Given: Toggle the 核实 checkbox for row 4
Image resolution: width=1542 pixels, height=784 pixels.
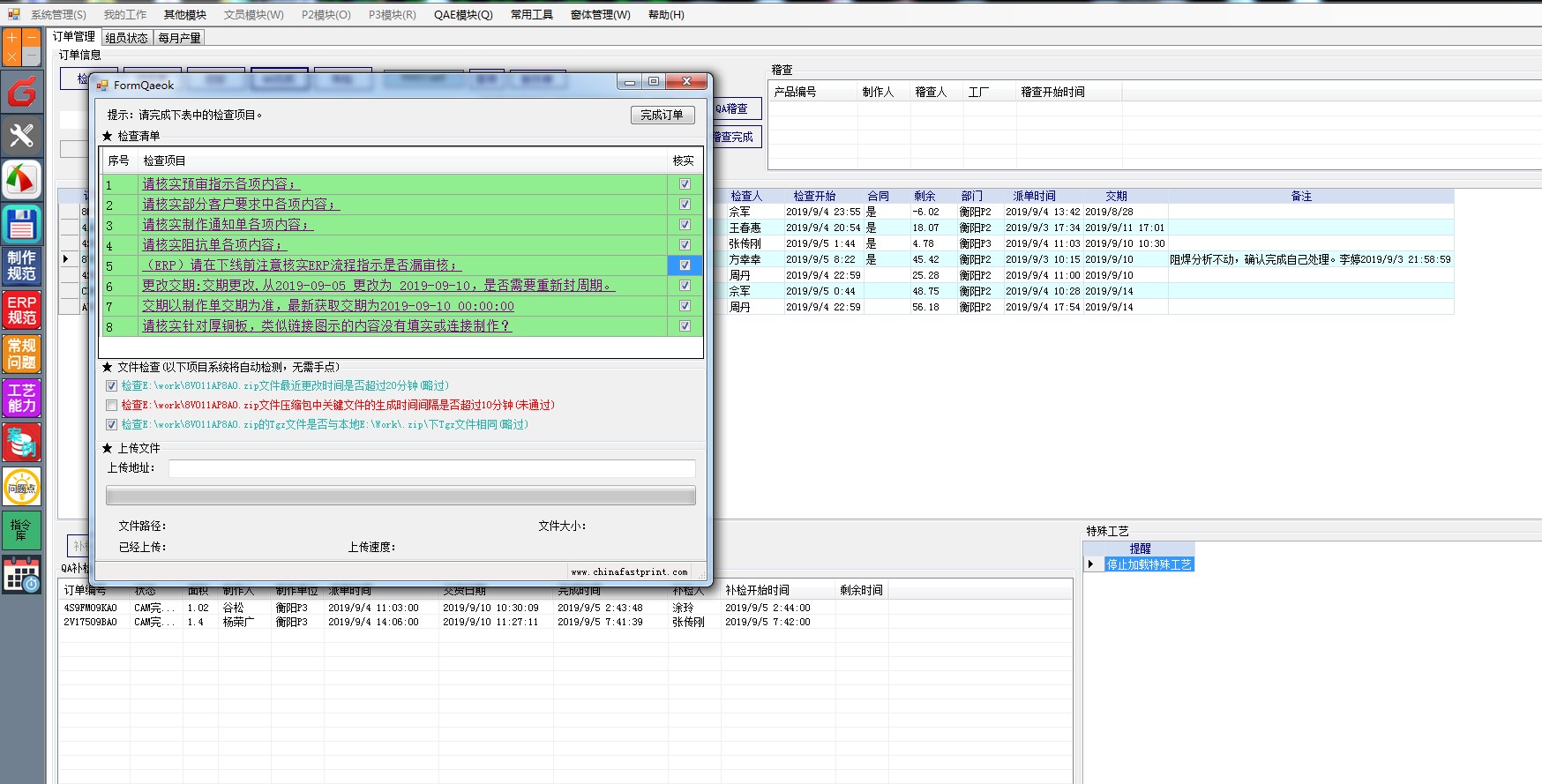Looking at the screenshot, I should [685, 245].
